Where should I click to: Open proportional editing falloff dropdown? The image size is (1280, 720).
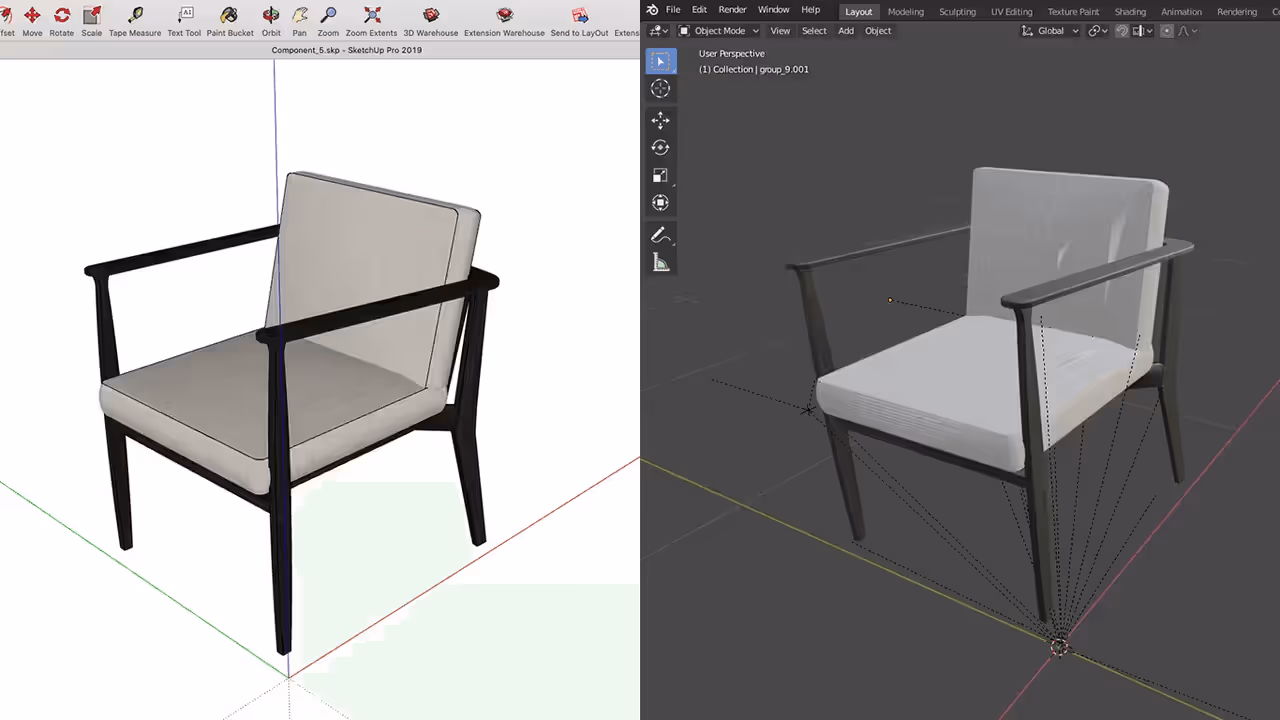point(1187,31)
